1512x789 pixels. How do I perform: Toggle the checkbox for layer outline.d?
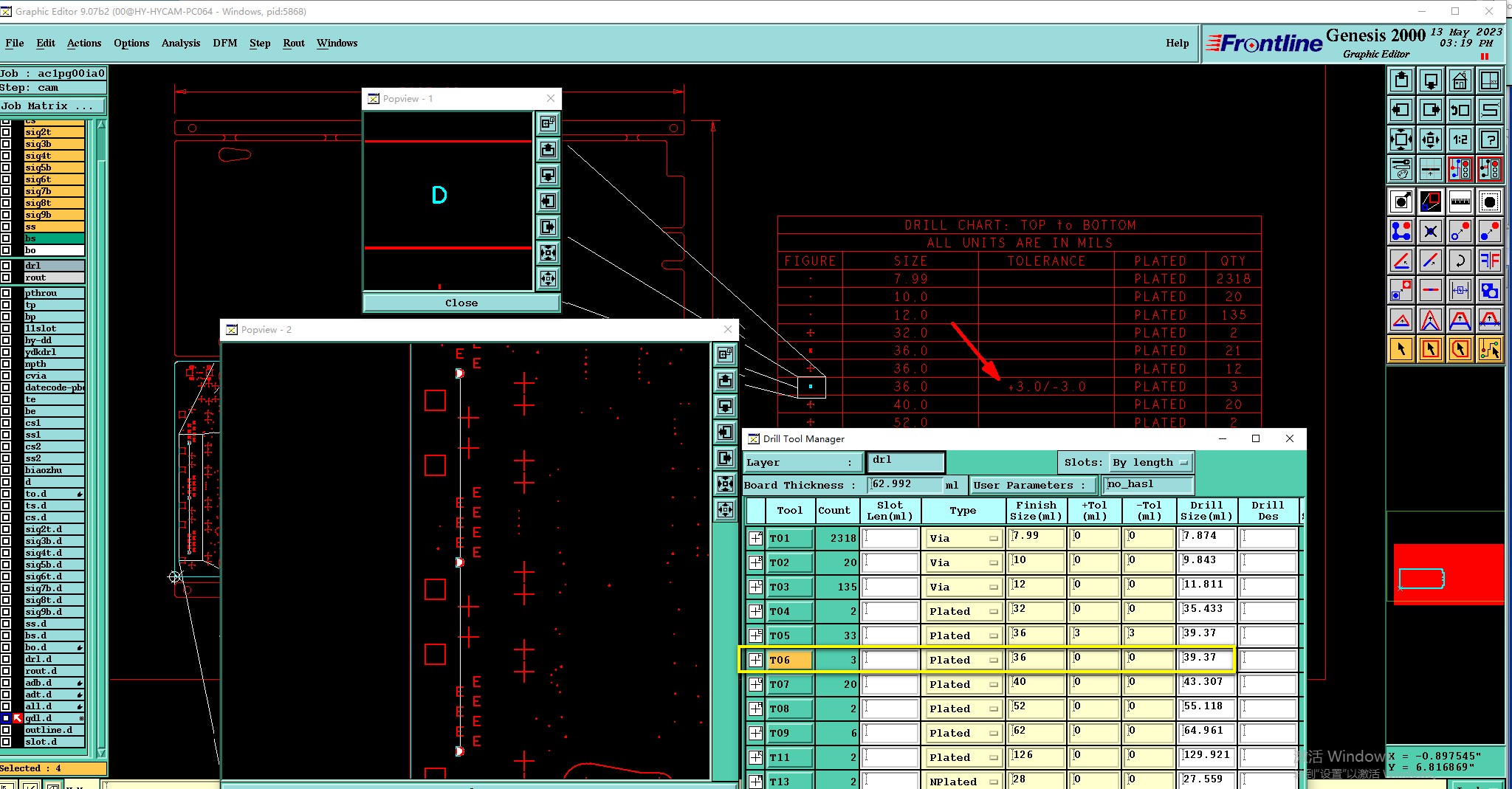[x=6, y=730]
